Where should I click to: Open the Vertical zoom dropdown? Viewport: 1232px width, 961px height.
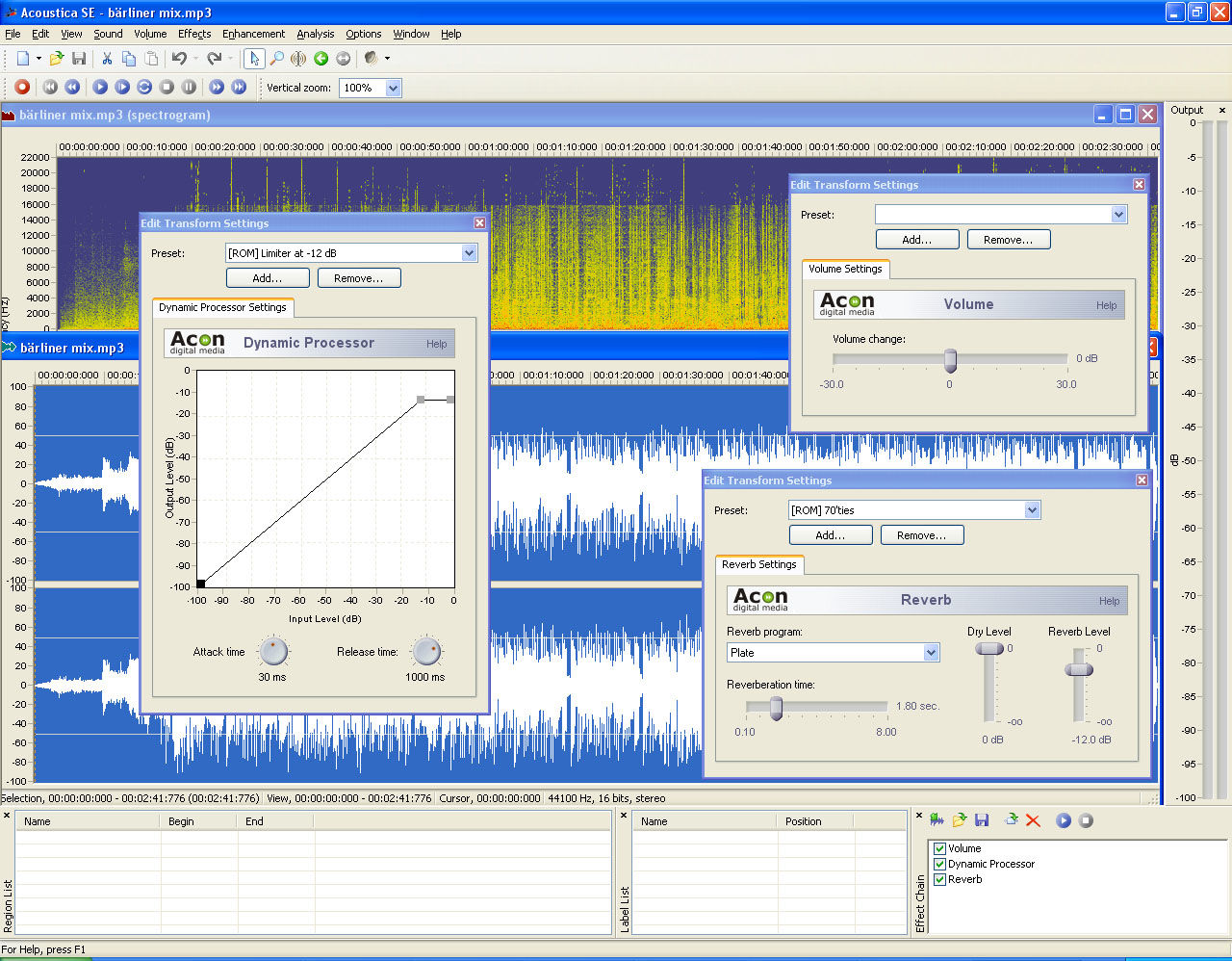coord(393,88)
